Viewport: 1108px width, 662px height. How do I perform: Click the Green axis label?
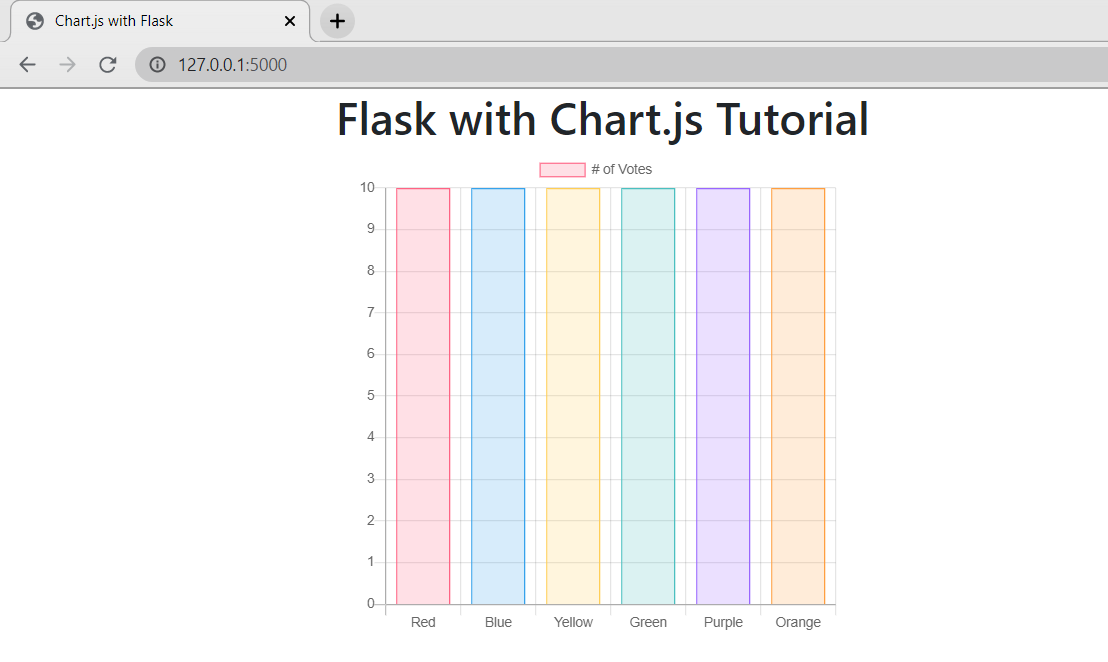648,622
